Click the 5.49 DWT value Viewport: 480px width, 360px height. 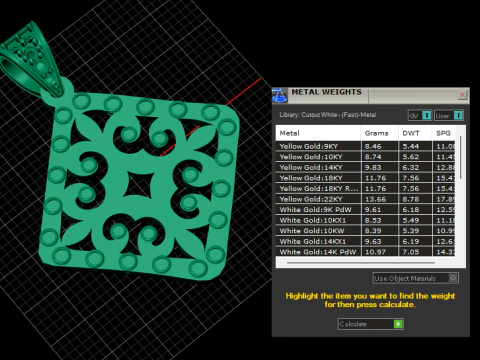pyautogui.click(x=411, y=220)
